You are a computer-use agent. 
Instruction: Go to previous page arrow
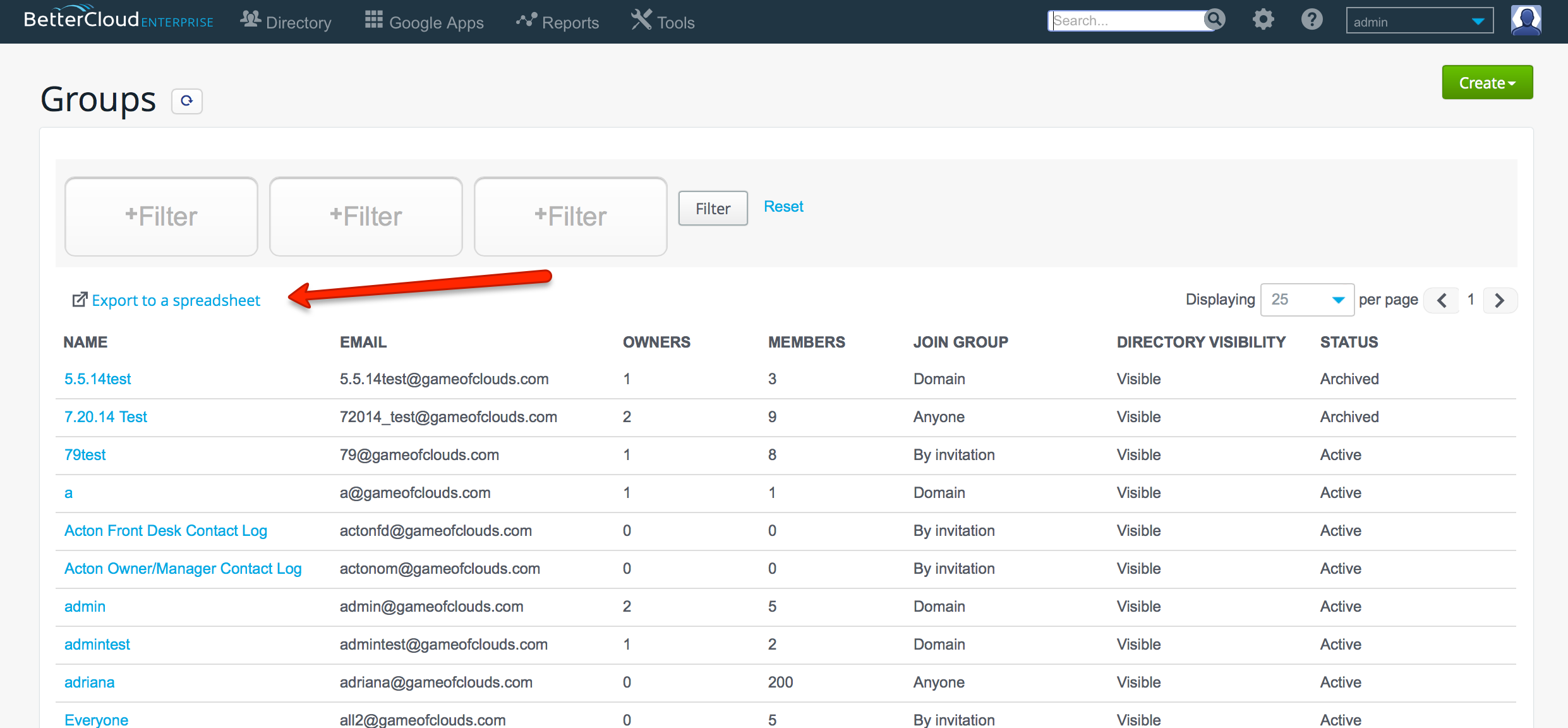click(1442, 300)
